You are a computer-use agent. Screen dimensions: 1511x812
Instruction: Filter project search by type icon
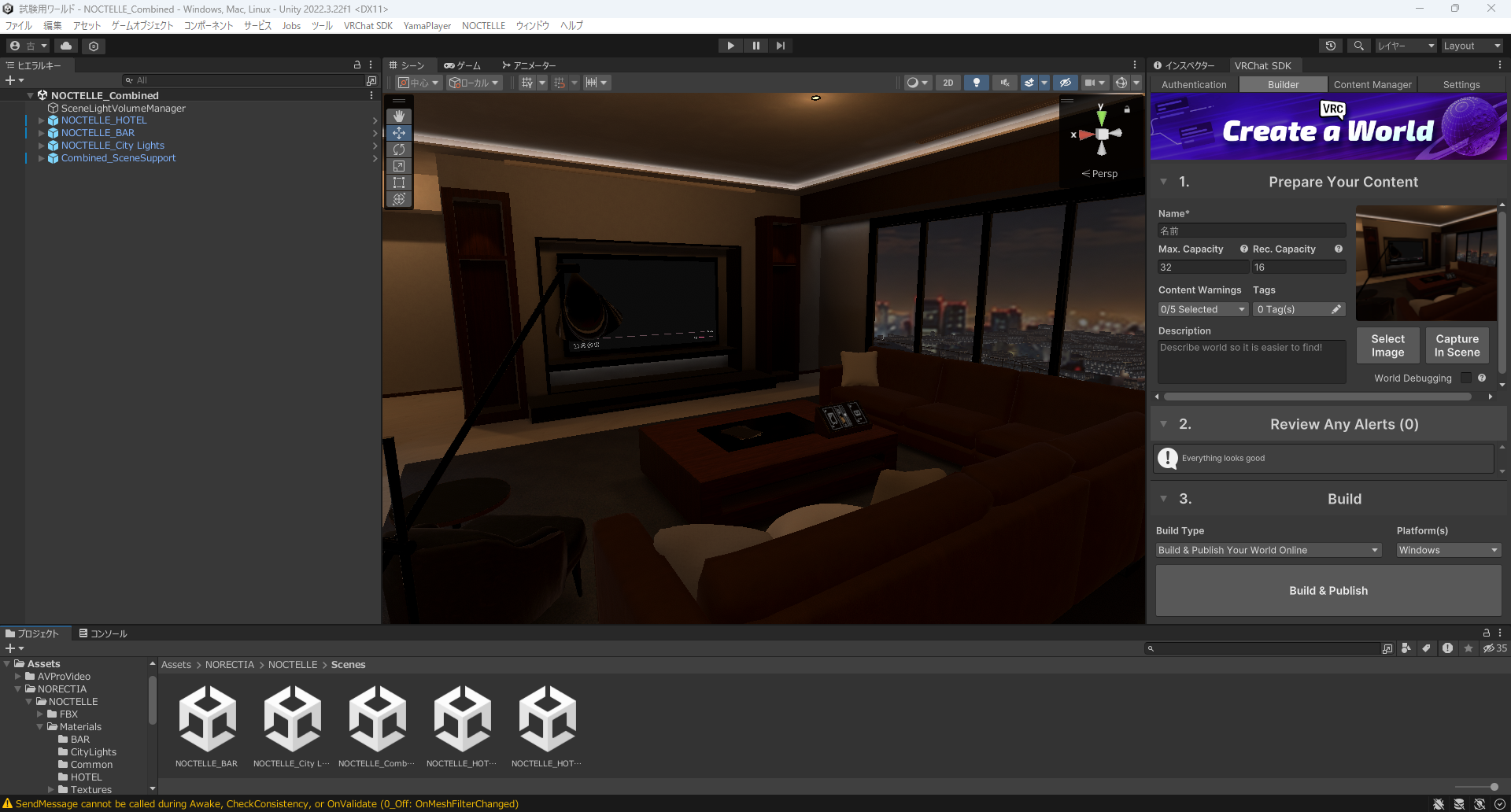tap(1406, 648)
